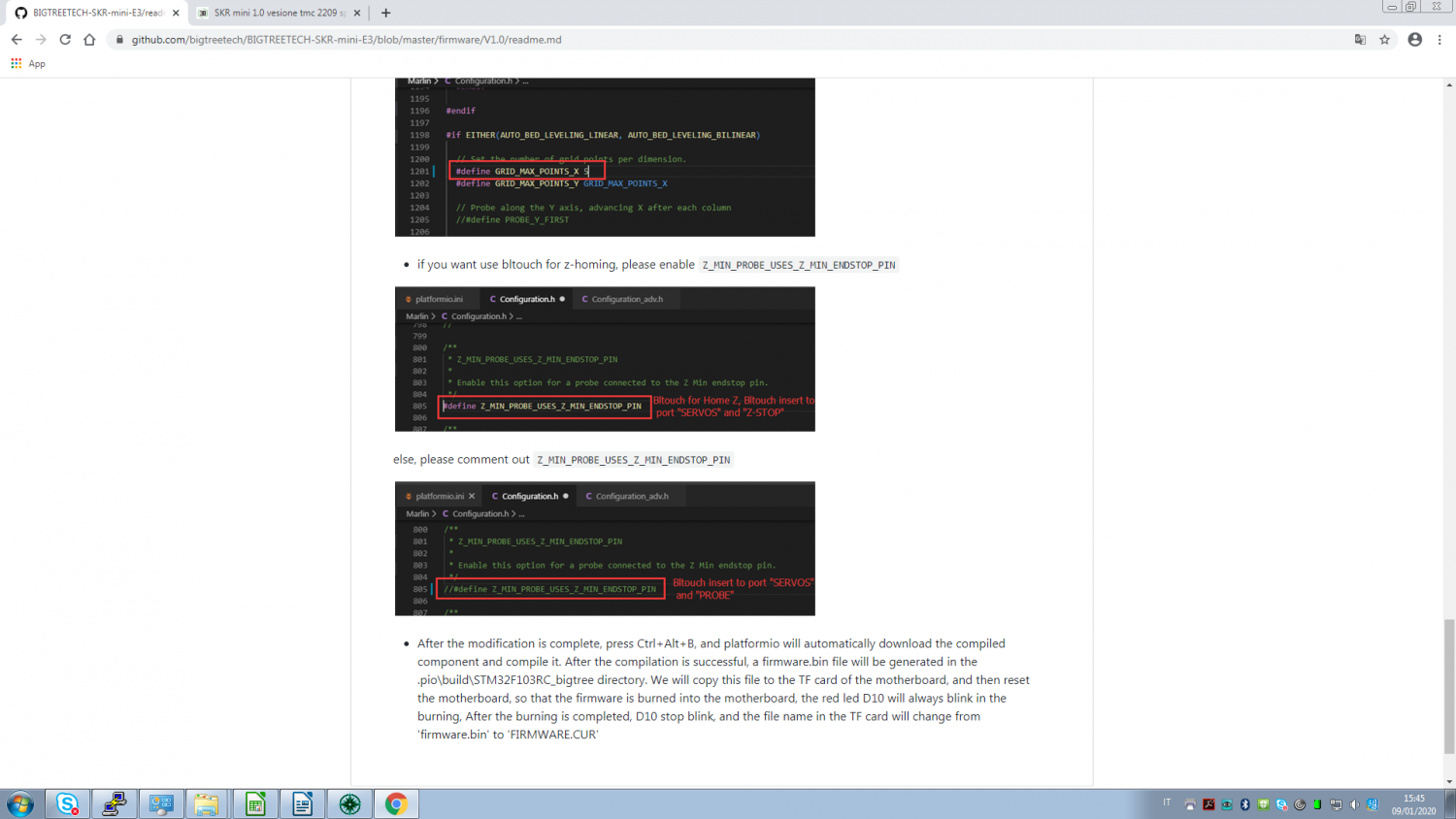Viewport: 1456px width, 819px height.
Task: Click the Bluetooth icon in system tray
Action: pos(1245,804)
